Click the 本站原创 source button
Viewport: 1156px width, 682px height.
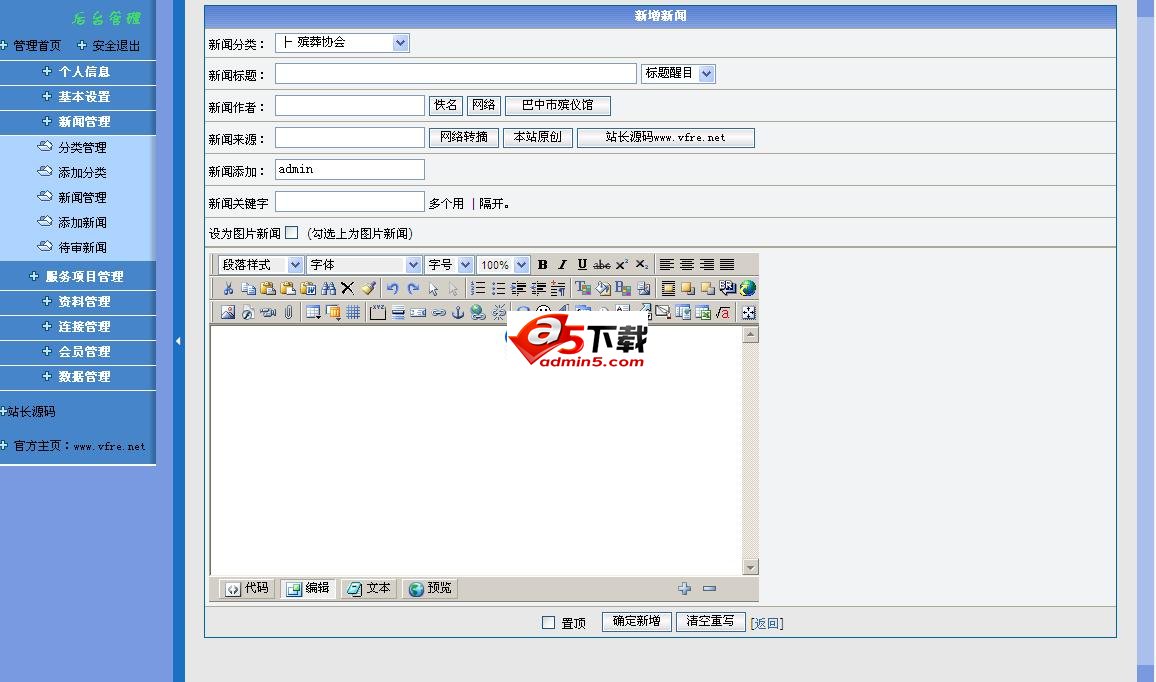537,138
